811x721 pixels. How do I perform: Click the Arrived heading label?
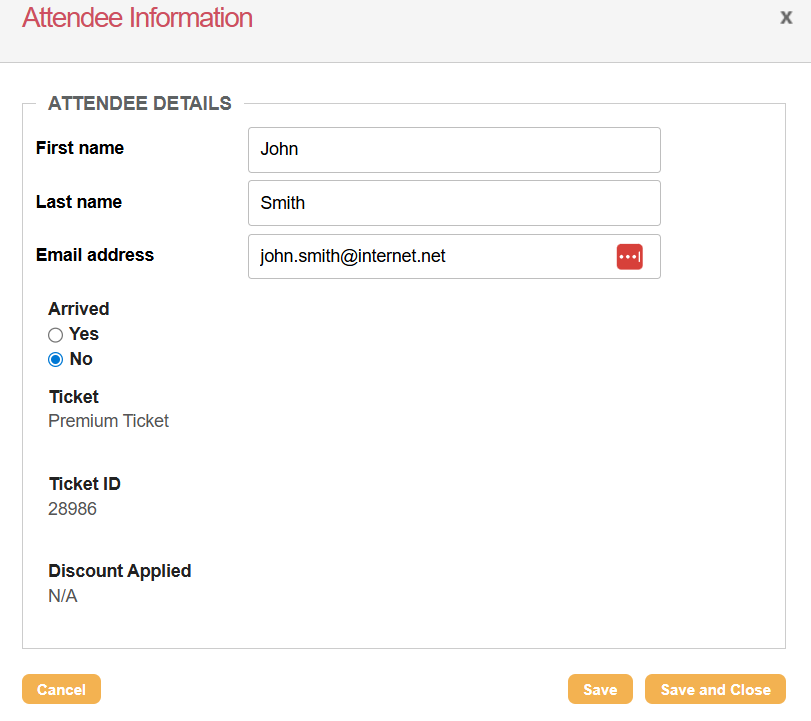pos(79,309)
